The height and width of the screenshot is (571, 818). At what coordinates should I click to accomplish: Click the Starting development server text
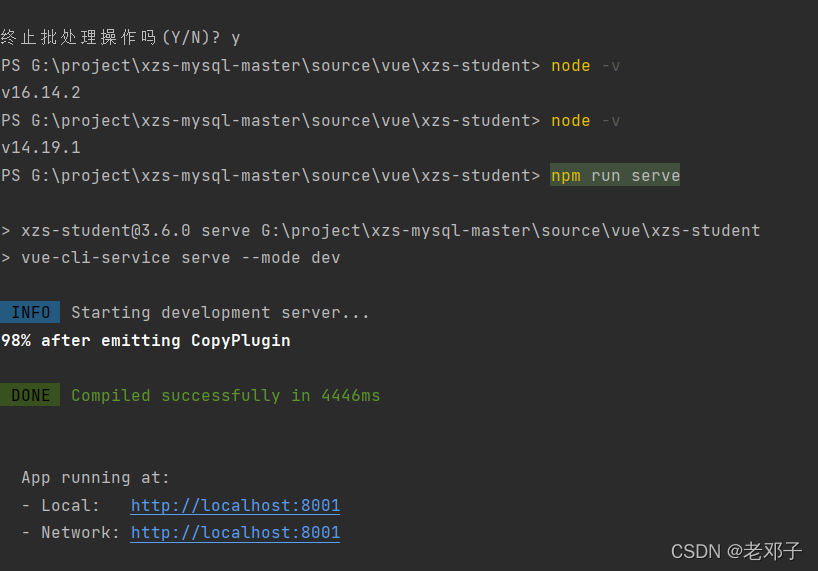pos(220,313)
